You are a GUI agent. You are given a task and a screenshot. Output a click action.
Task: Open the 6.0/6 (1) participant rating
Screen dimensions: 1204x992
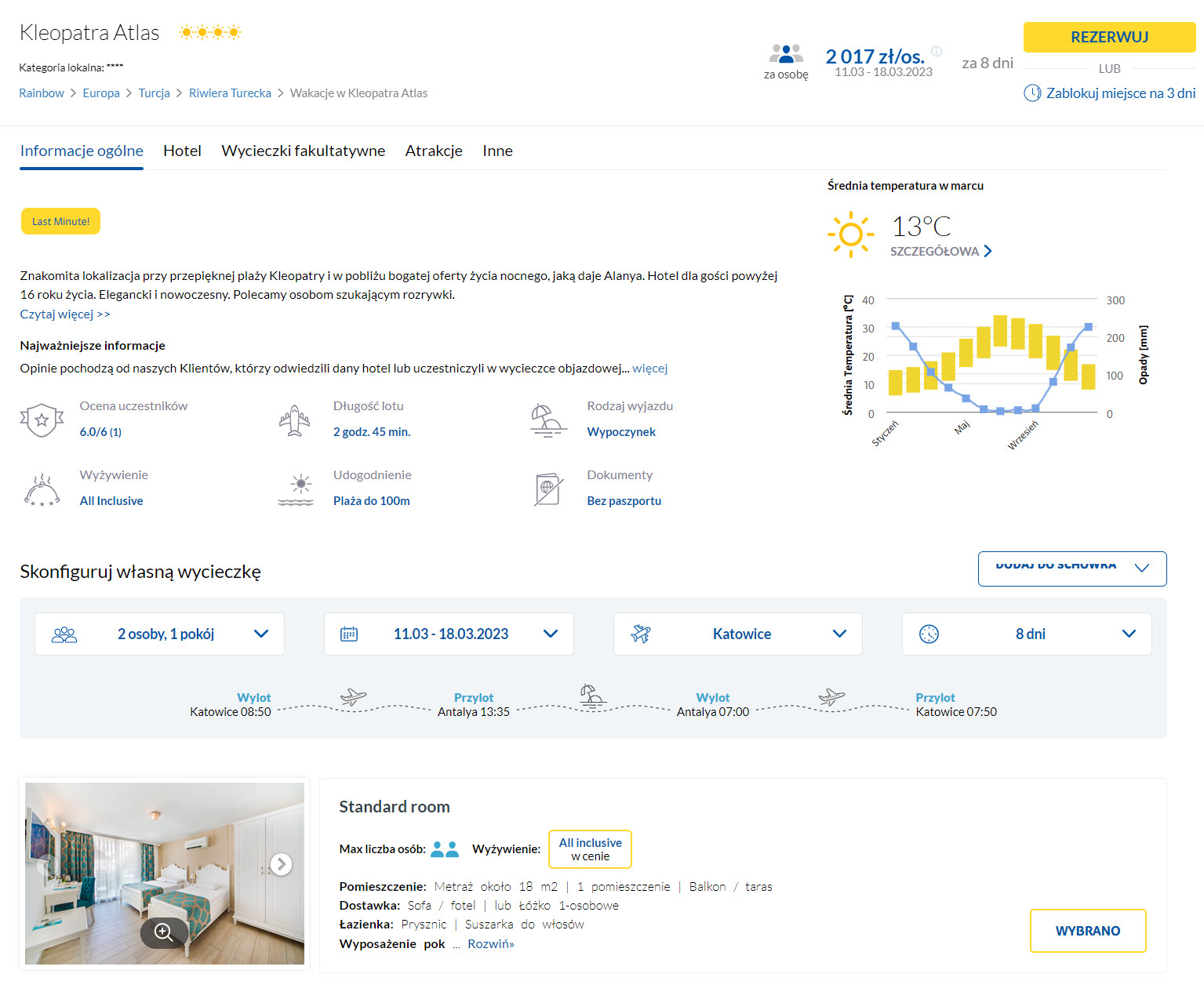point(100,432)
